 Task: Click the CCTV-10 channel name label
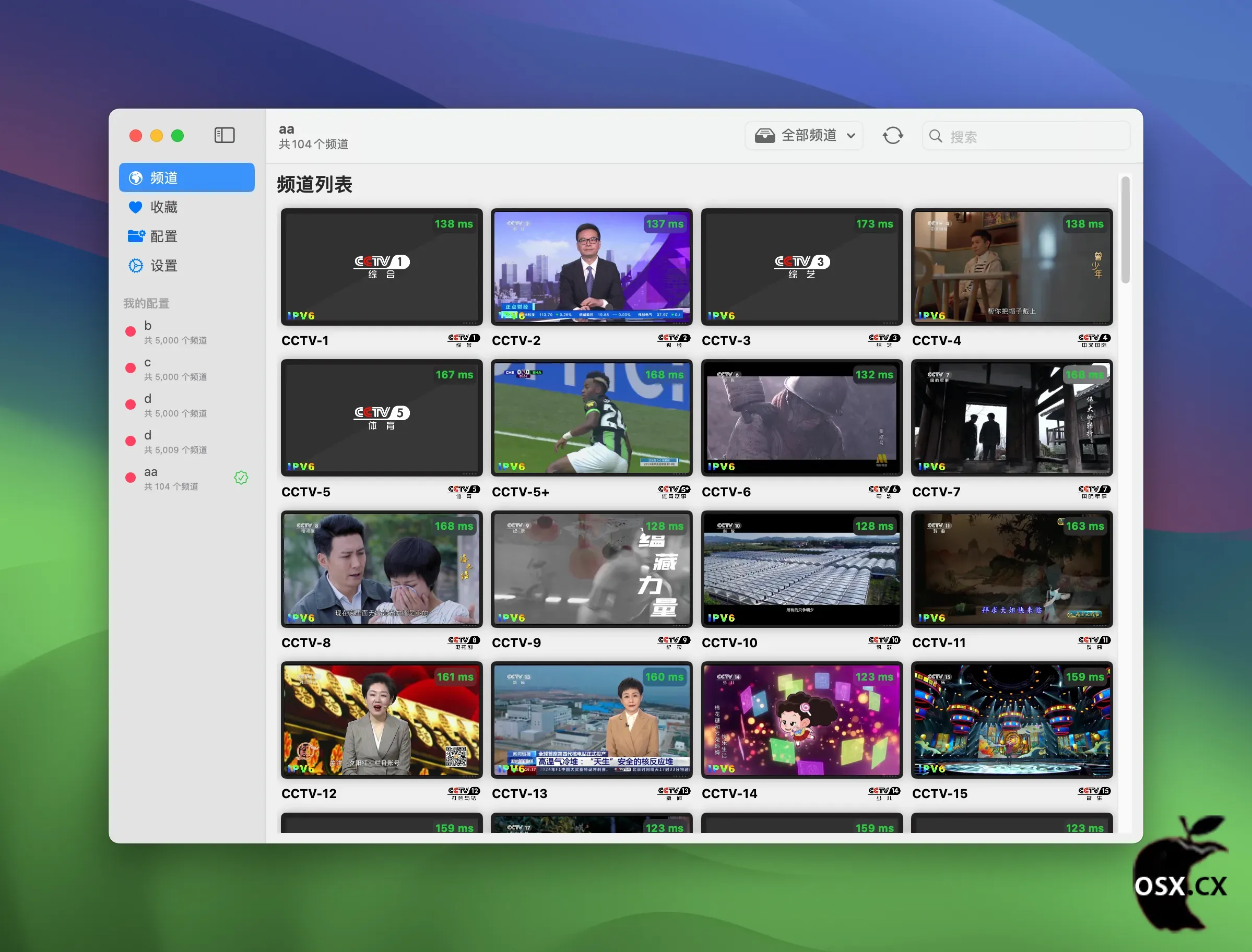tap(729, 642)
